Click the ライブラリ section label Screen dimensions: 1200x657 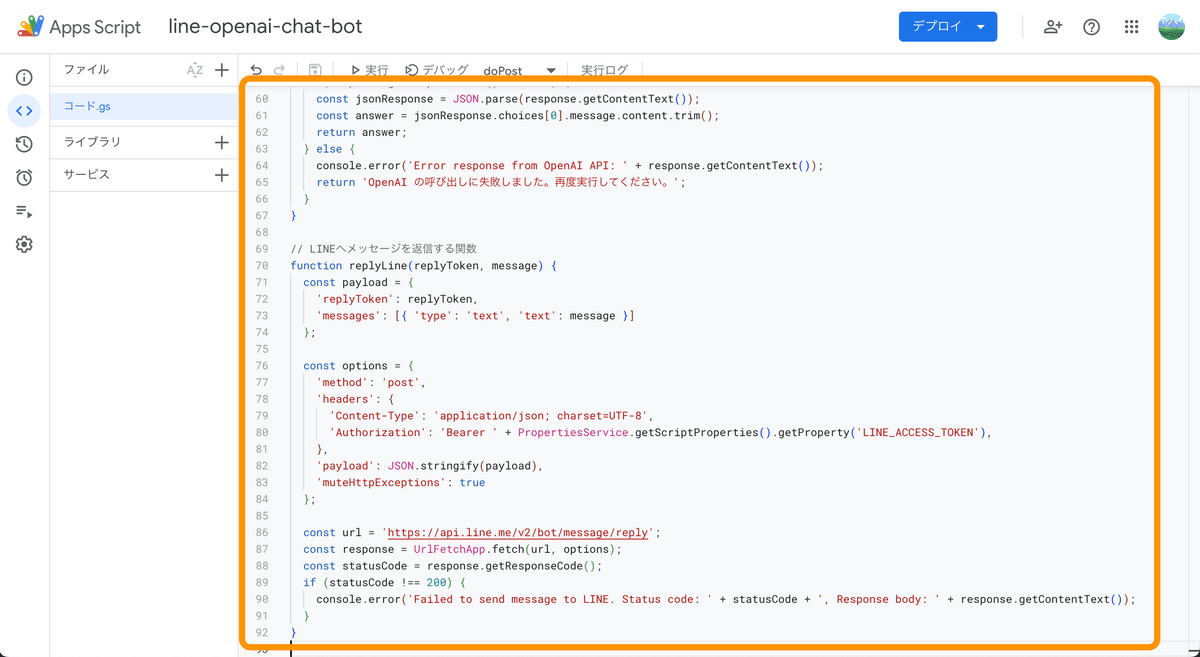92,142
